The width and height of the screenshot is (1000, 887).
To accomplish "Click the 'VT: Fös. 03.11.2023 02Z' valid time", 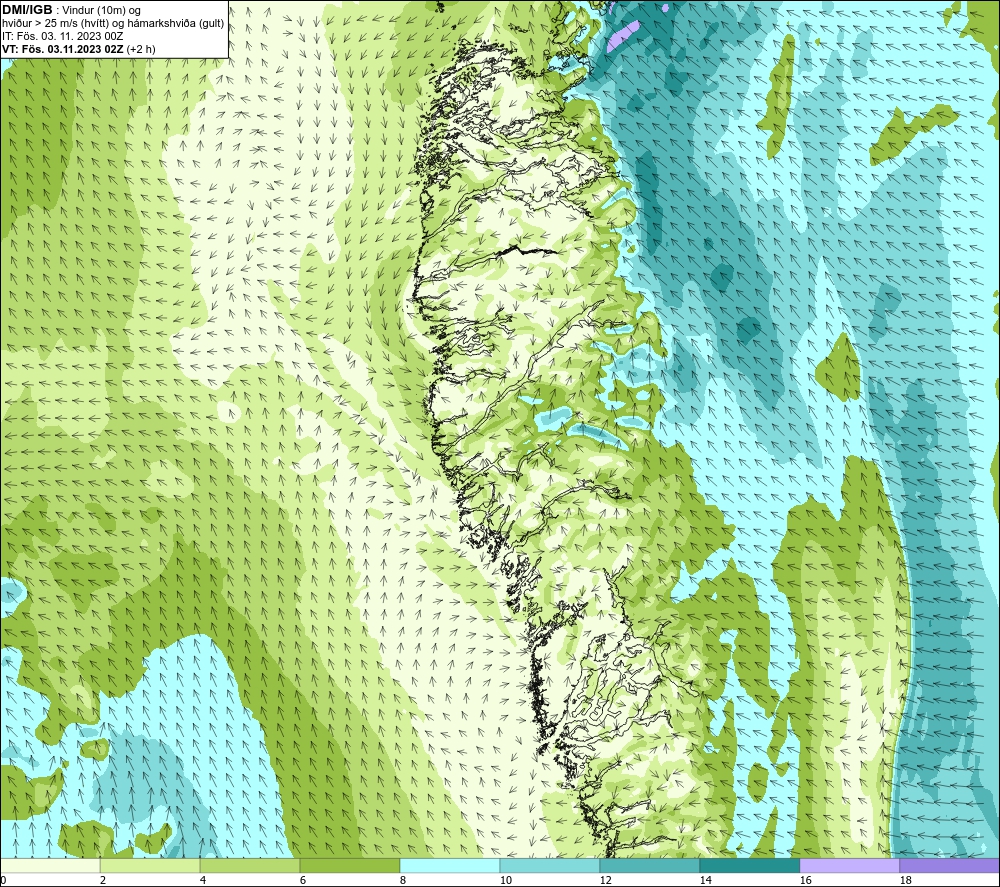I will click(63, 49).
